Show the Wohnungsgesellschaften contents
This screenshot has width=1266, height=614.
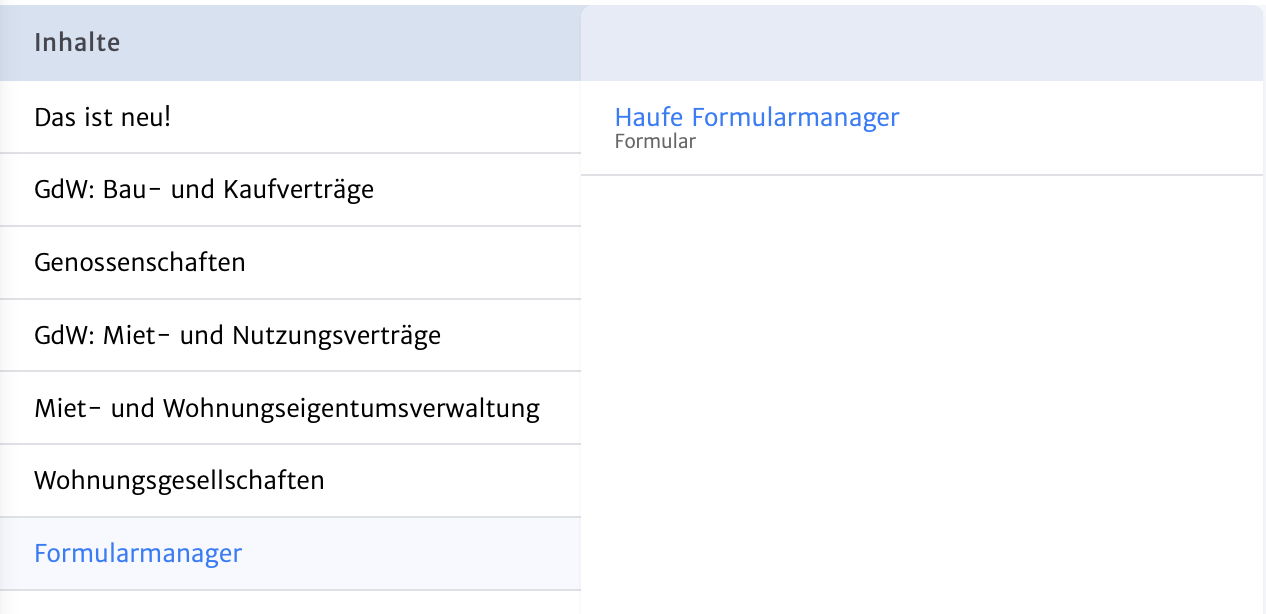point(179,481)
